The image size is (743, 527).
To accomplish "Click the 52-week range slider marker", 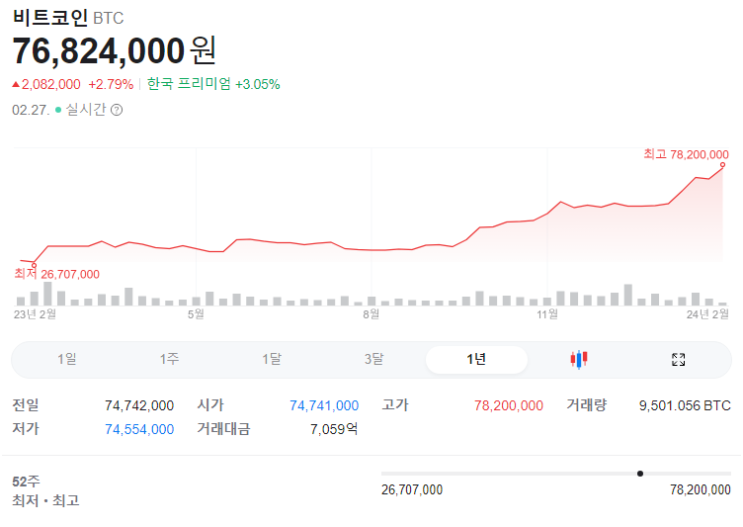I will pyautogui.click(x=640, y=473).
